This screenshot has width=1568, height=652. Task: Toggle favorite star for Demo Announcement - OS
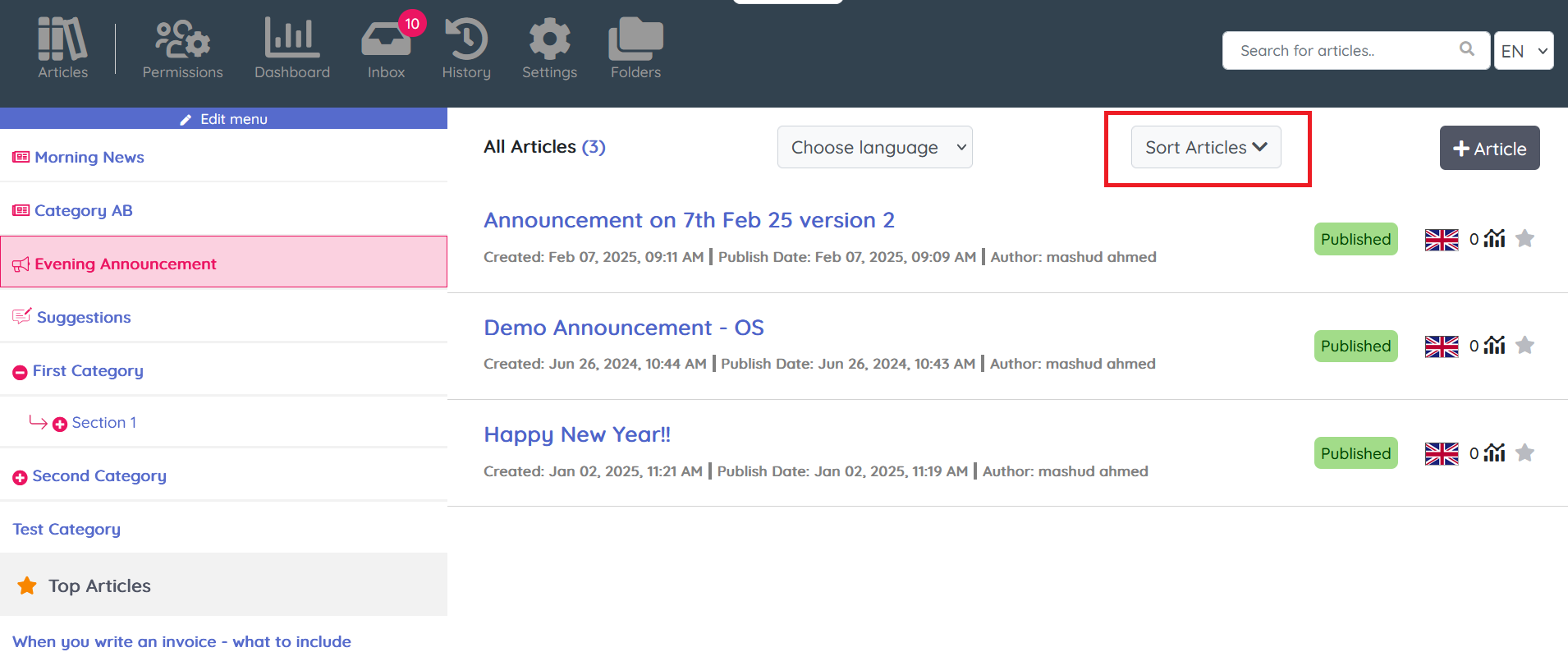(x=1524, y=346)
